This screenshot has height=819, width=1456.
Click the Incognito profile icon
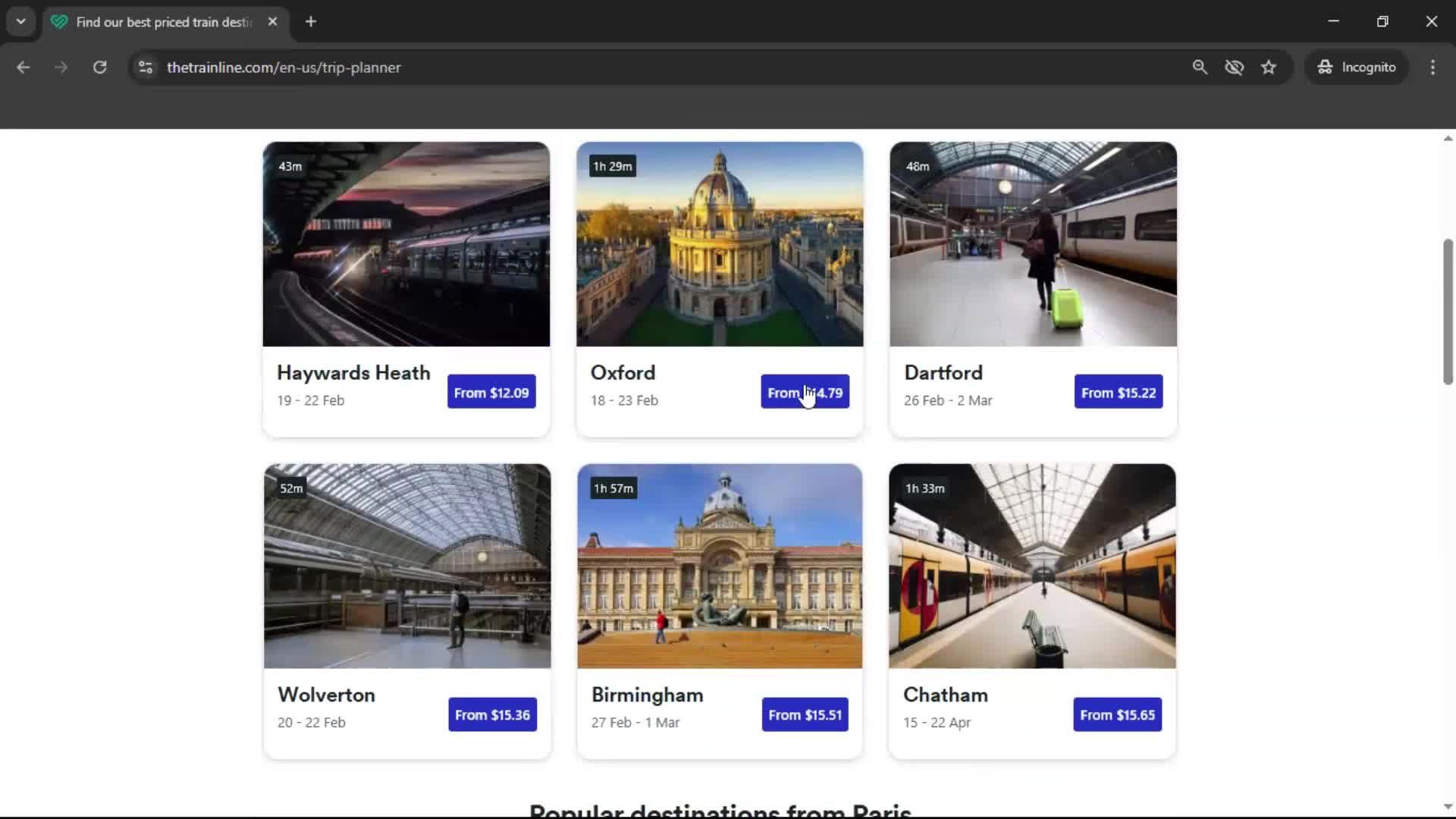coord(1324,67)
